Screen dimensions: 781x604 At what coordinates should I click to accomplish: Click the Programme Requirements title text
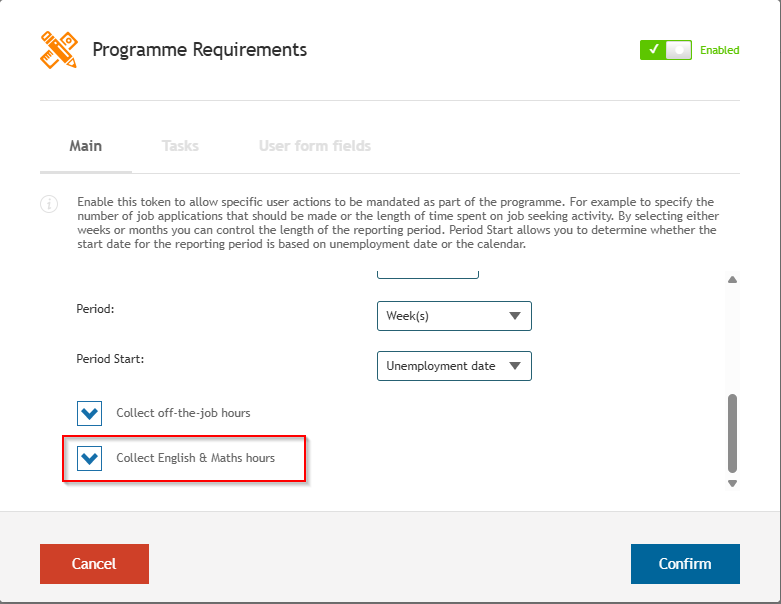200,50
